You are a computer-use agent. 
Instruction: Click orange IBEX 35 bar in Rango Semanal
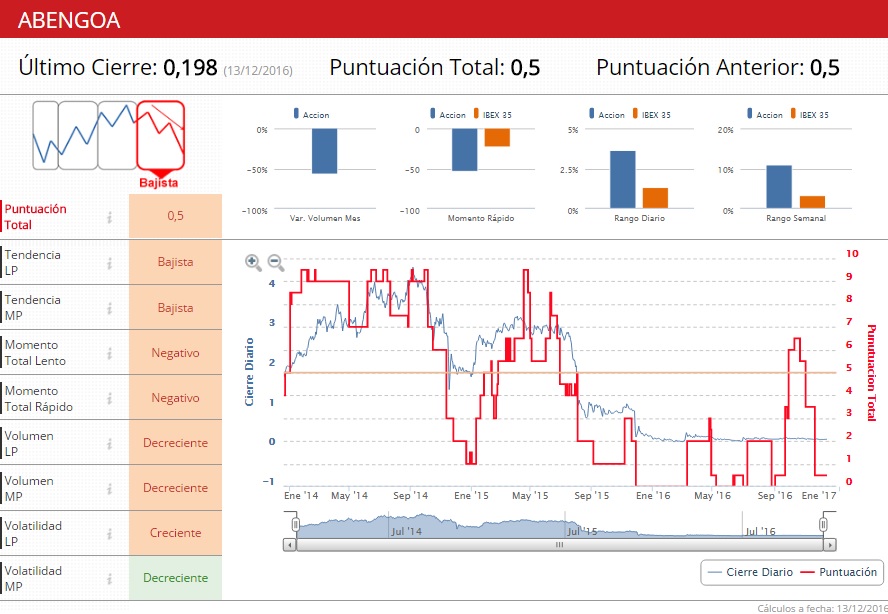click(812, 202)
